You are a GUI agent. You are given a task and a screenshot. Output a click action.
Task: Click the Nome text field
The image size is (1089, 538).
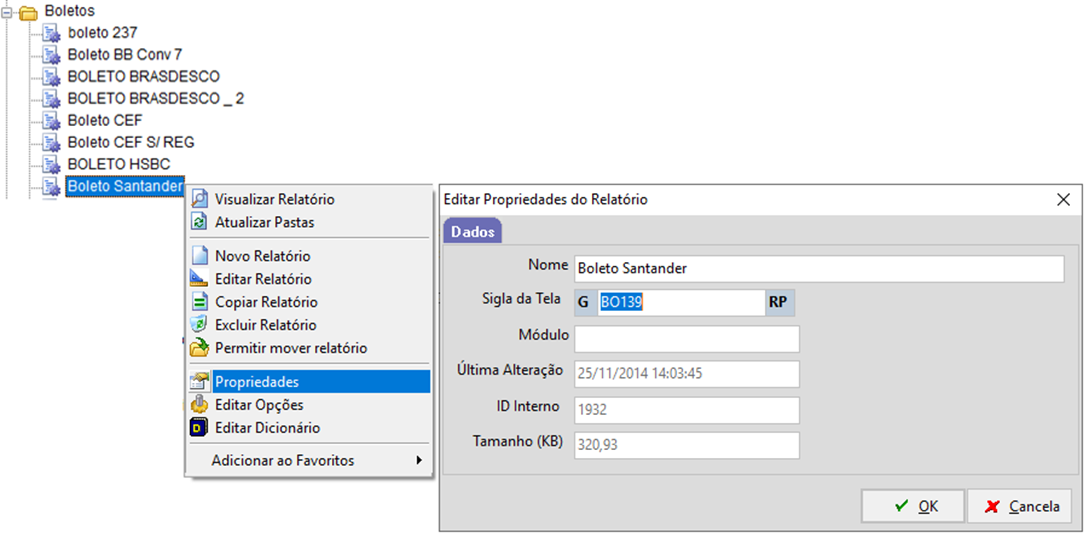pyautogui.click(x=818, y=269)
